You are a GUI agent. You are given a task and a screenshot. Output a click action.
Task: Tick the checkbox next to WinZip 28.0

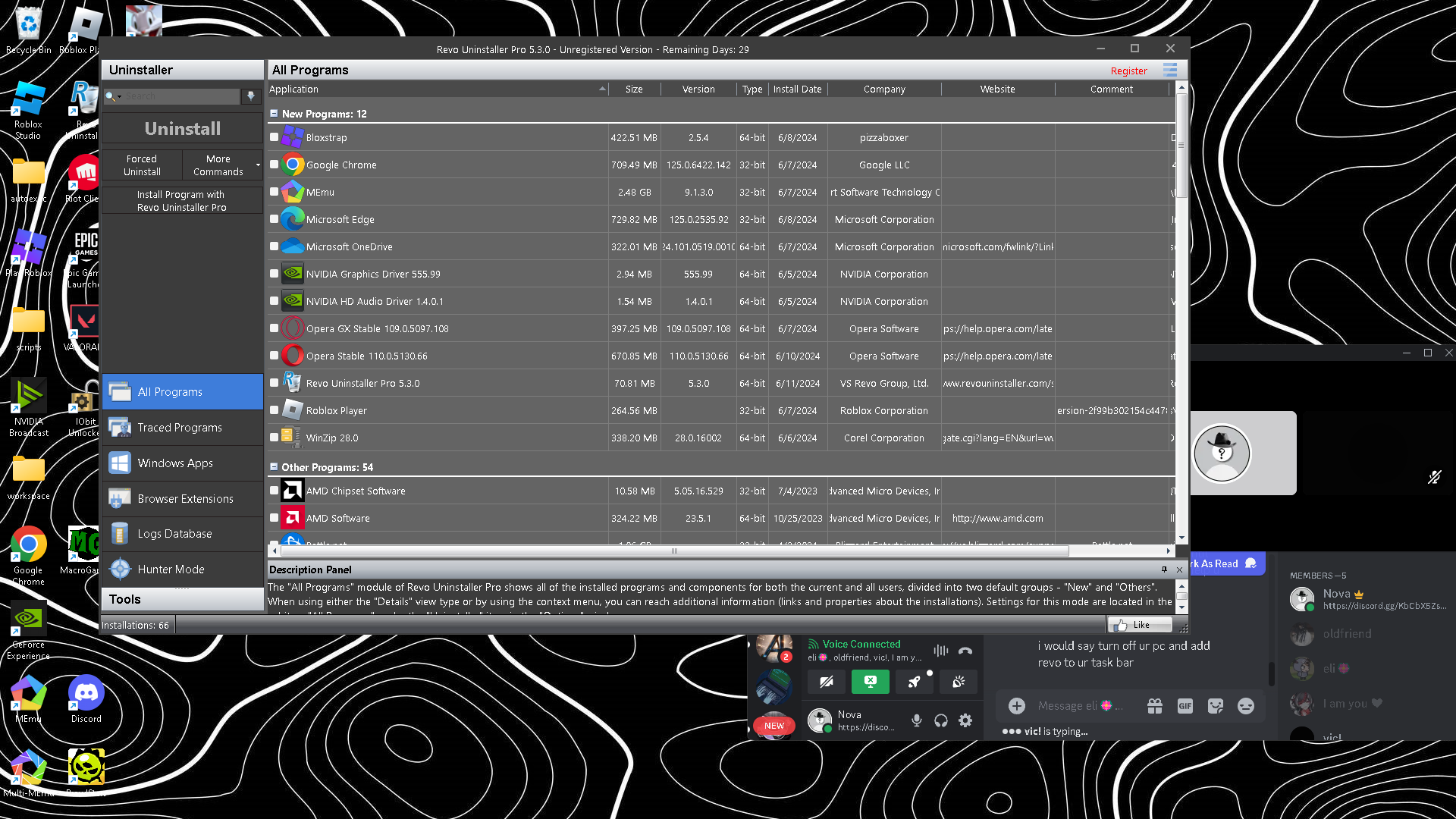(x=275, y=438)
